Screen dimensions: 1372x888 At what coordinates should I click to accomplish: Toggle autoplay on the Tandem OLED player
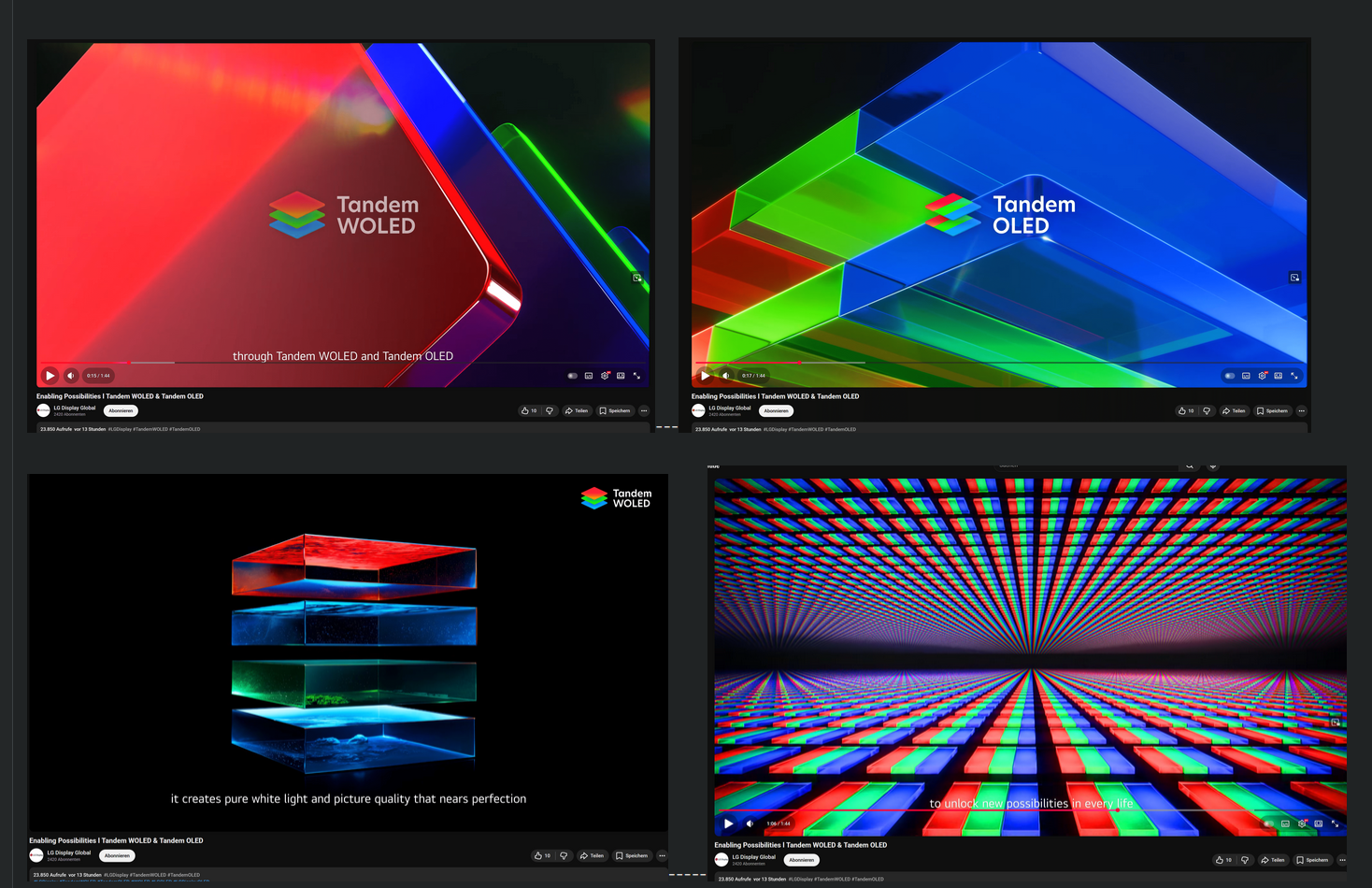coord(1229,376)
